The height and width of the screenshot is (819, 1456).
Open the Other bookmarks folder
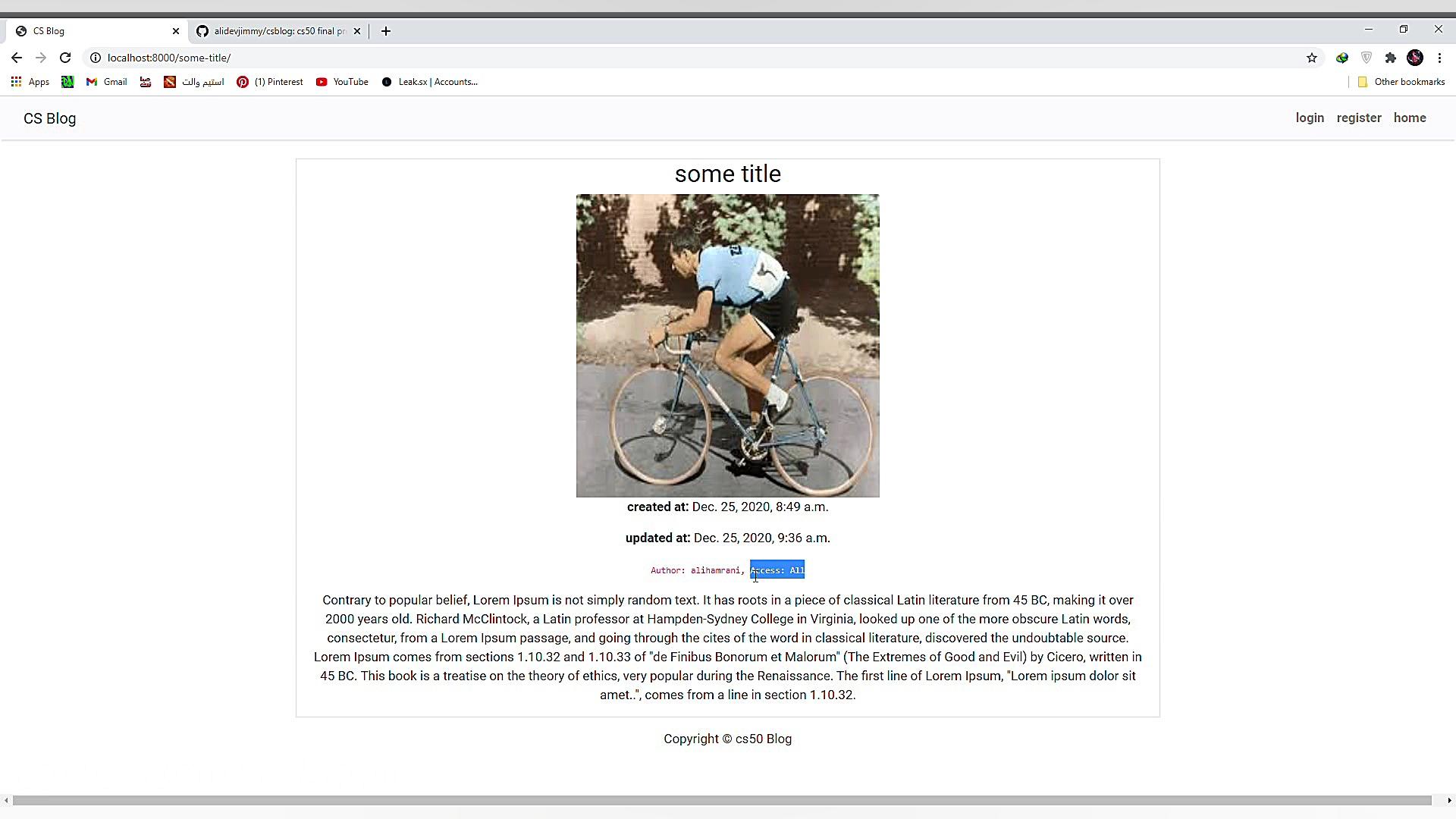(1401, 82)
